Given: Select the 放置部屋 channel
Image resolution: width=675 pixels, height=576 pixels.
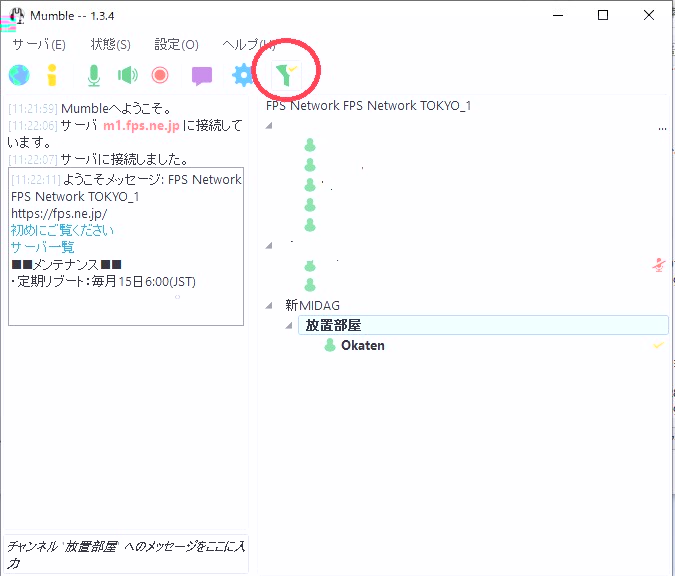Looking at the screenshot, I should click(483, 325).
